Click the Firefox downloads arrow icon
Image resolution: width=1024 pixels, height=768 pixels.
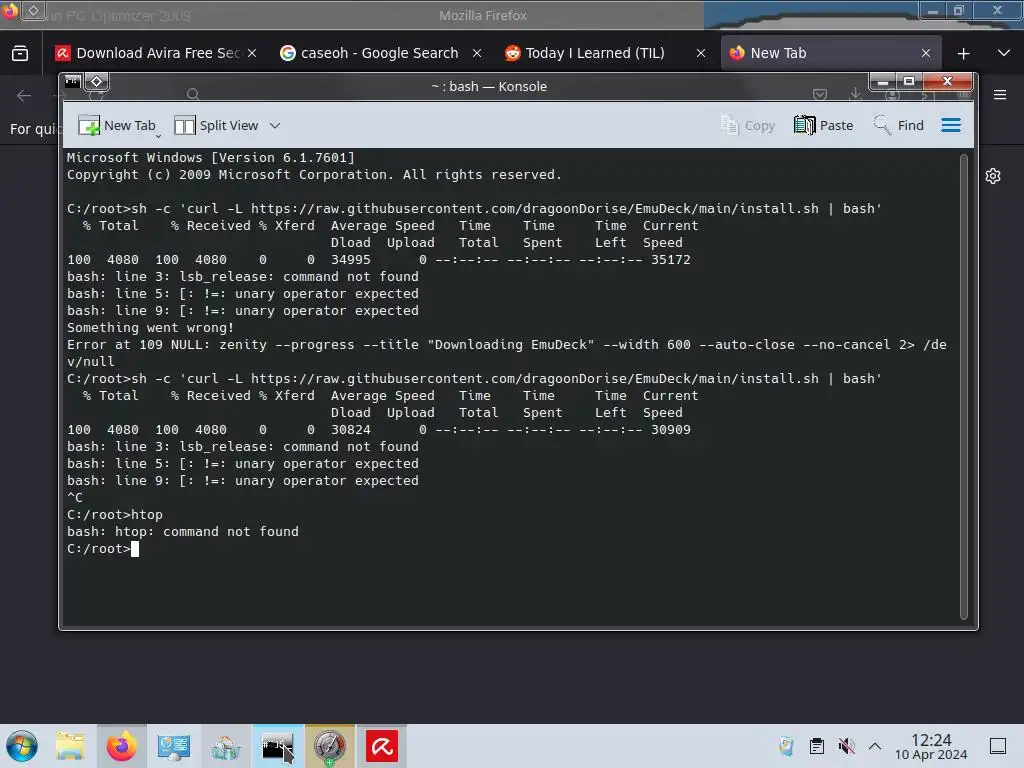point(855,95)
